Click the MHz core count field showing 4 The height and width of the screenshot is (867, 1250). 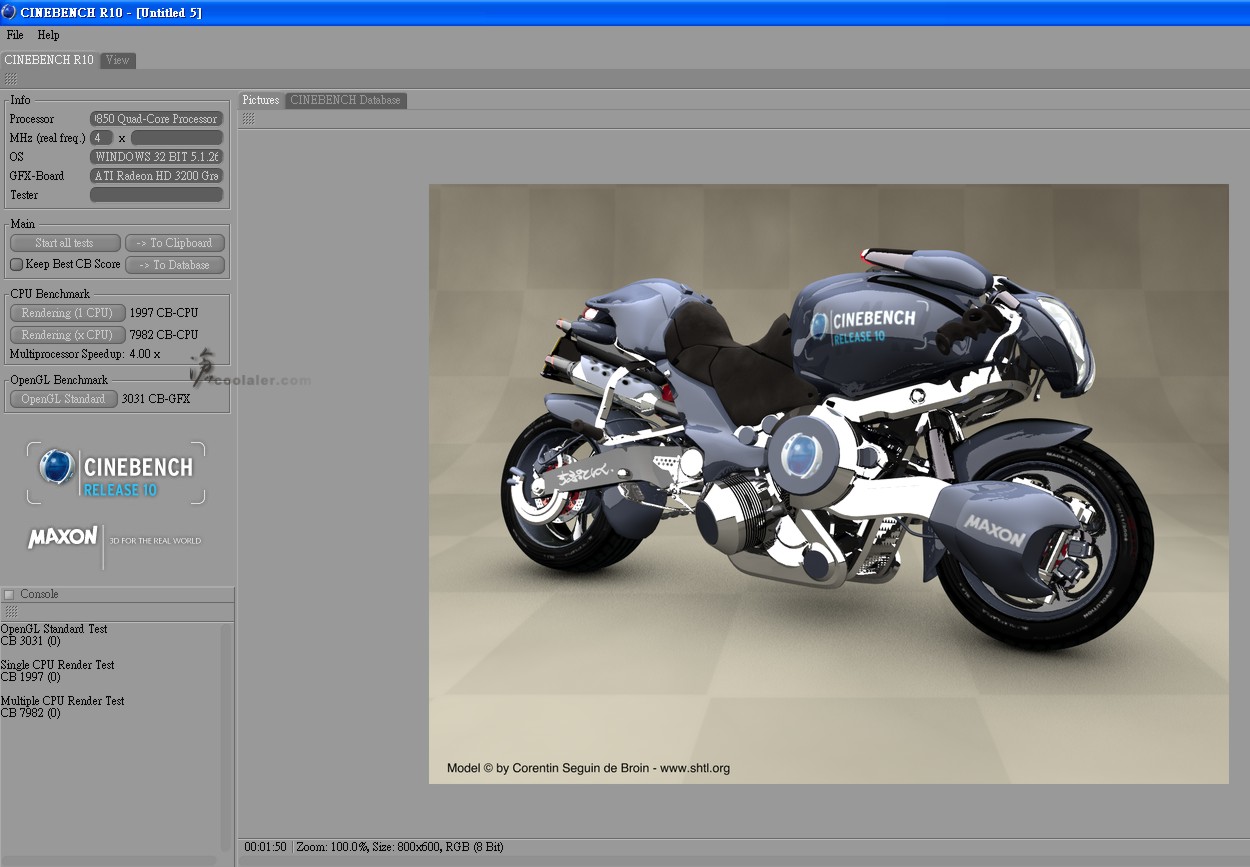click(101, 138)
